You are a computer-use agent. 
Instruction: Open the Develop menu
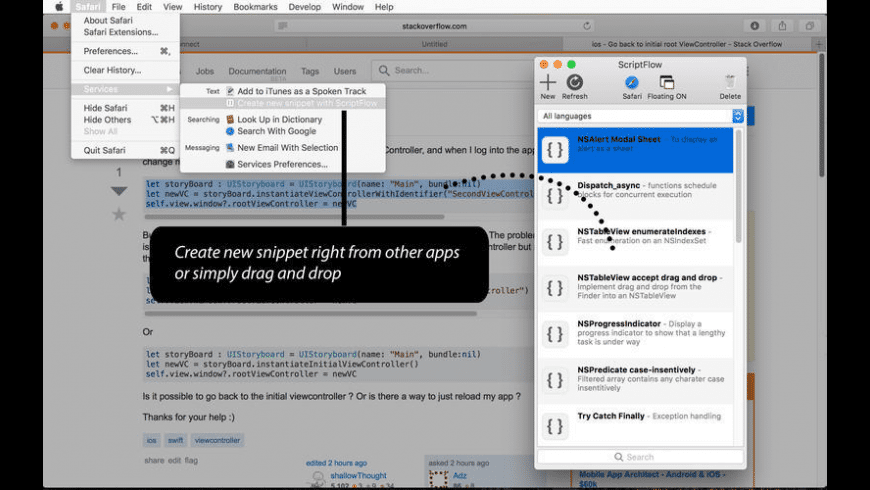point(305,7)
